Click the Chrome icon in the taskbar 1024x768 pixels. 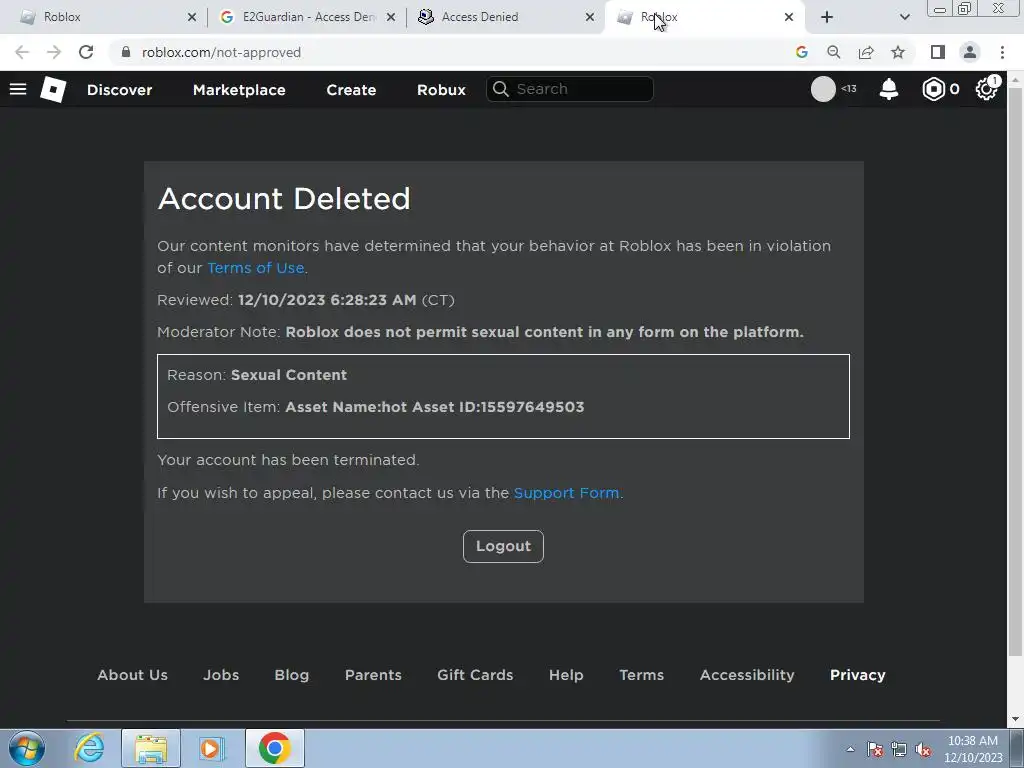pyautogui.click(x=274, y=748)
